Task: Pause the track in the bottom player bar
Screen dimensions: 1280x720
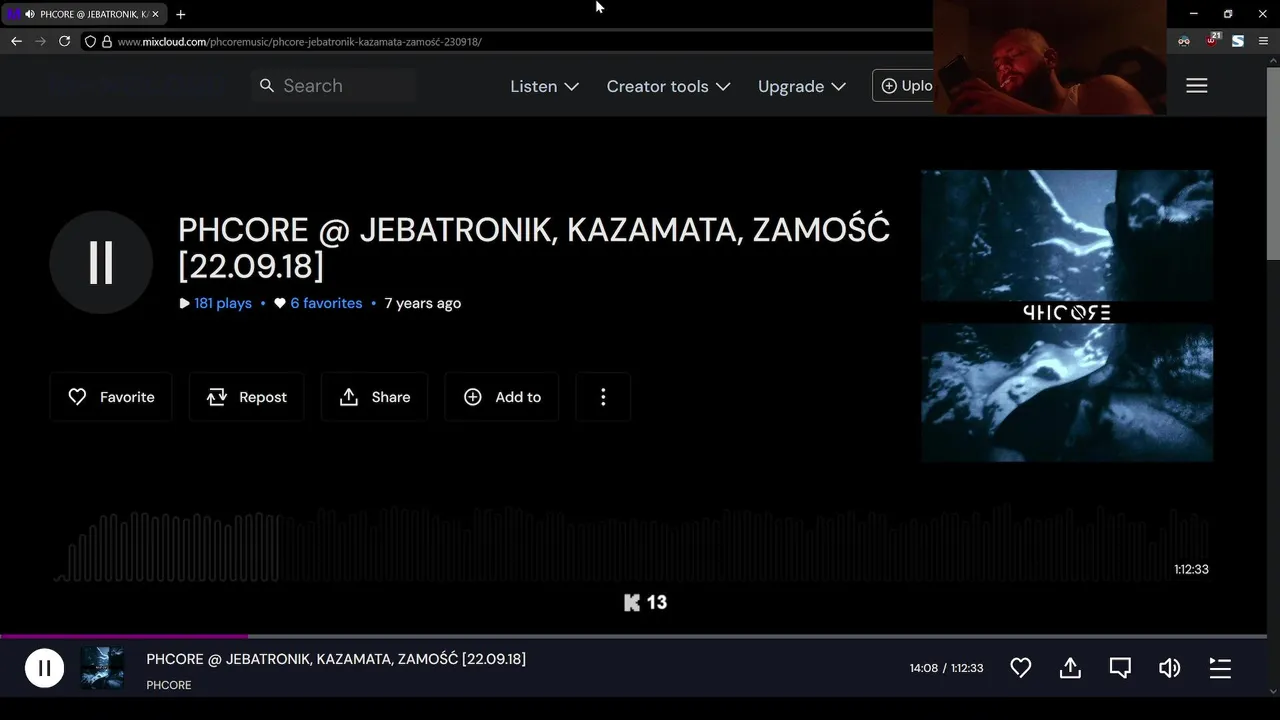Action: tap(44, 668)
